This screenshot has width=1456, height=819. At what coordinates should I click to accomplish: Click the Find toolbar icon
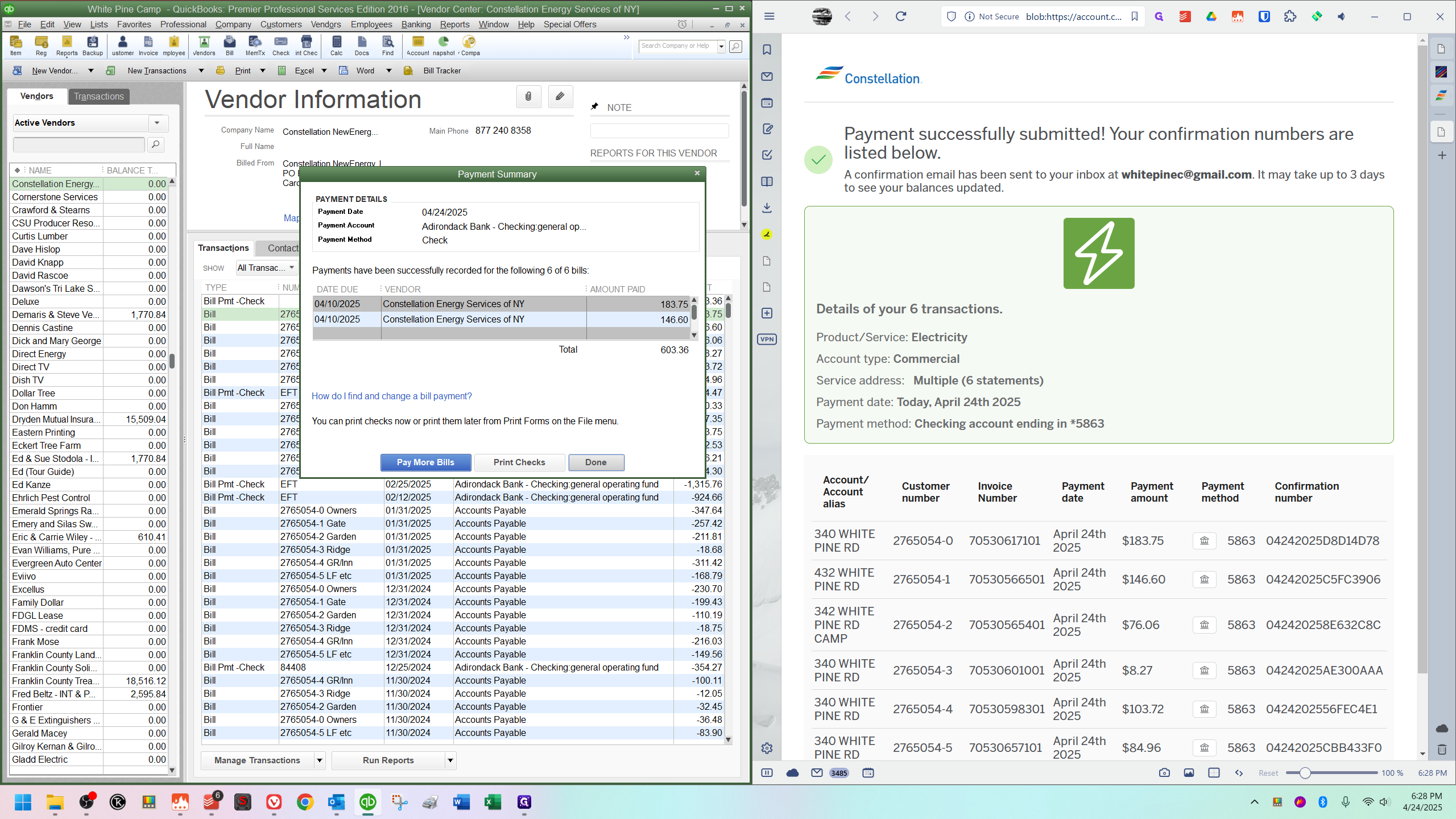[387, 45]
